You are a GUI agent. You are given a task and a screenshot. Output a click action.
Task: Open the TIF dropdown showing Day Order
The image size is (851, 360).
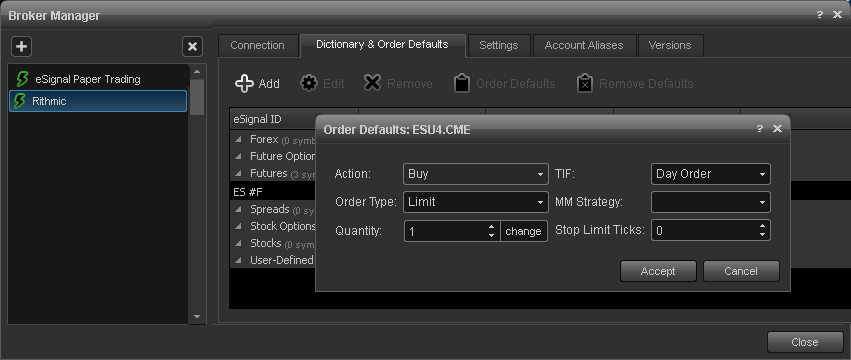[x=710, y=174]
